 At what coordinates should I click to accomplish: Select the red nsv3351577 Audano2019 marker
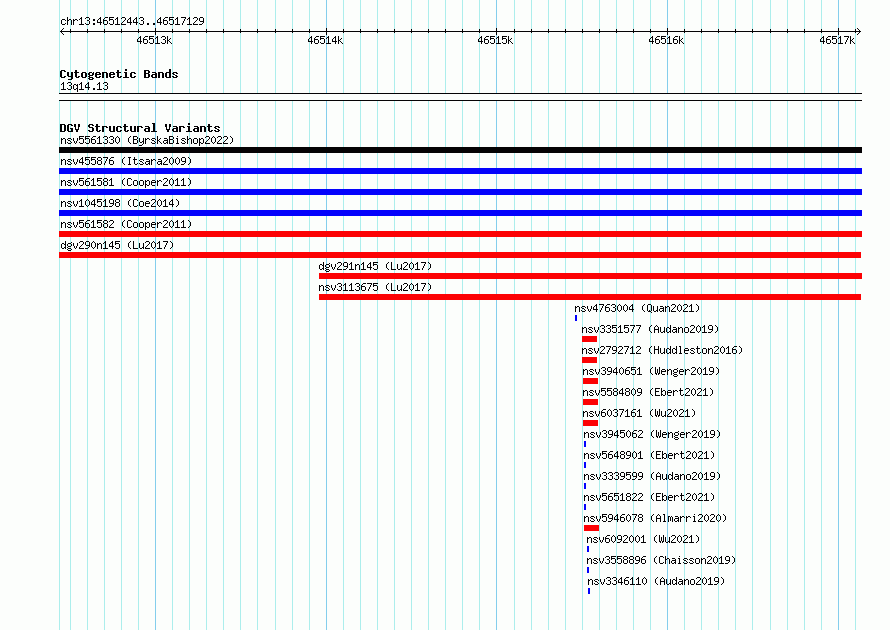click(x=589, y=339)
